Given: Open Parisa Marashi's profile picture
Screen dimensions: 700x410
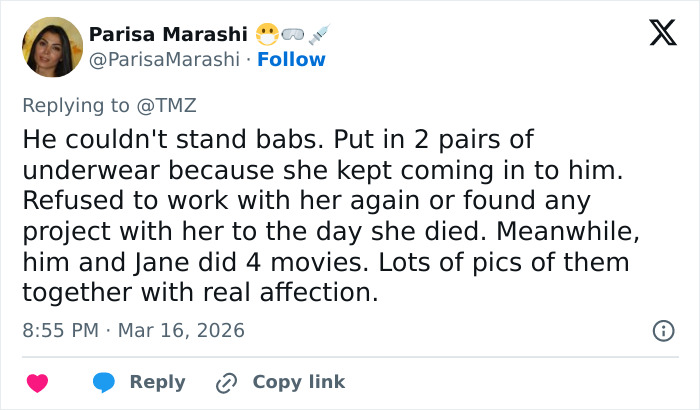Looking at the screenshot, I should point(51,47).
